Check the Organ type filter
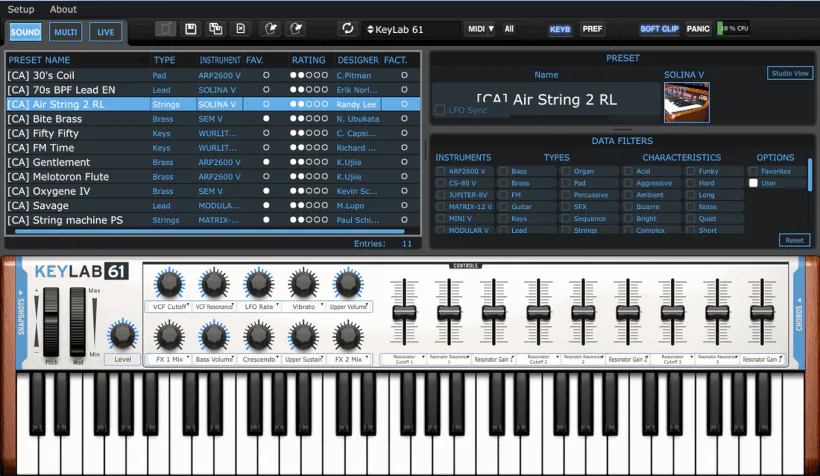The image size is (820, 476). (x=566, y=171)
